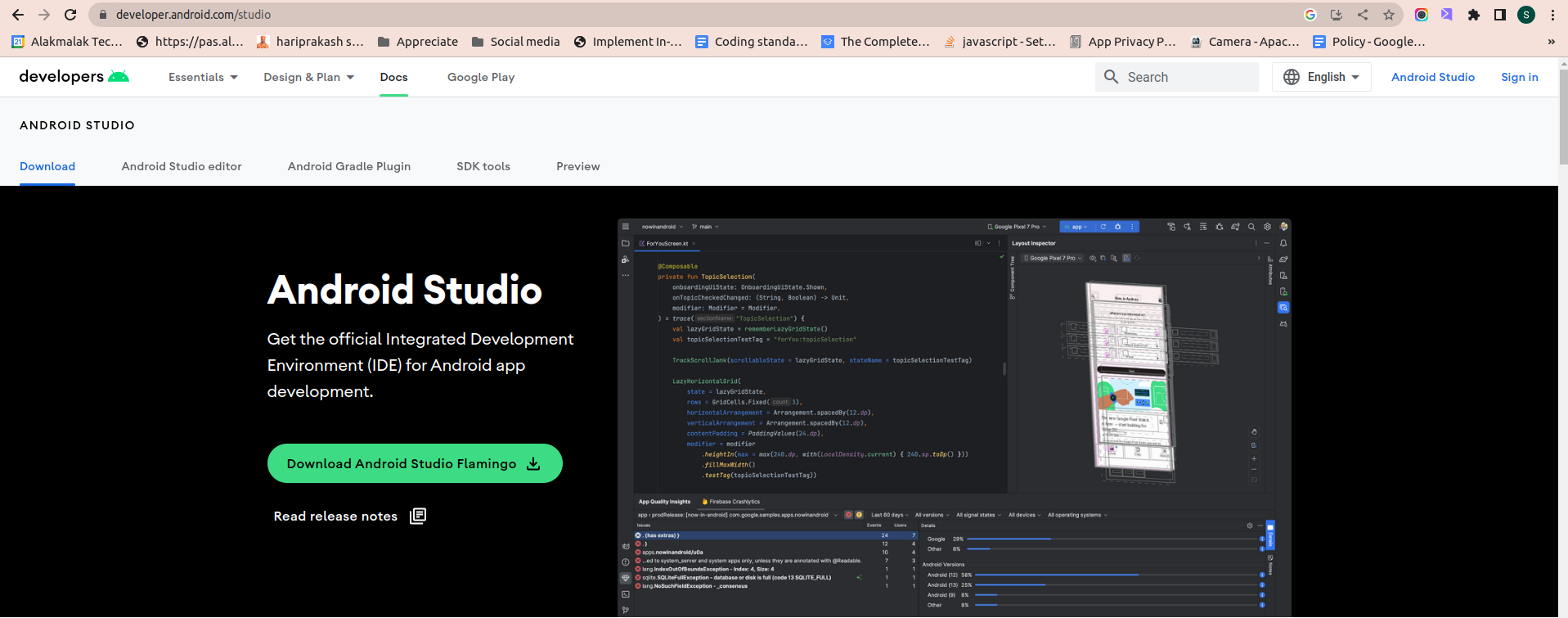Show hidden bookmarks with the chevron
This screenshot has height=618, width=1568.
pos(1552,42)
